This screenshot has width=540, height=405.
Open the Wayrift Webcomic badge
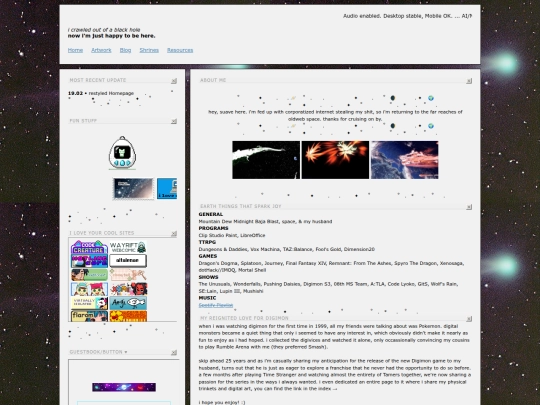coord(128,247)
